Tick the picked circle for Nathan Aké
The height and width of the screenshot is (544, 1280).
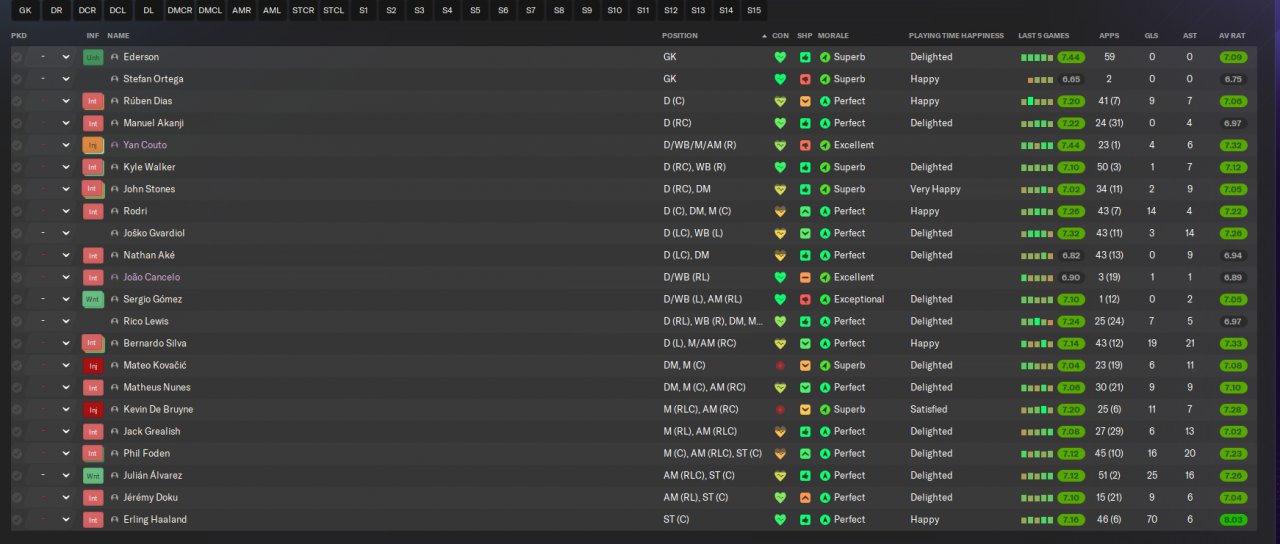(x=17, y=255)
